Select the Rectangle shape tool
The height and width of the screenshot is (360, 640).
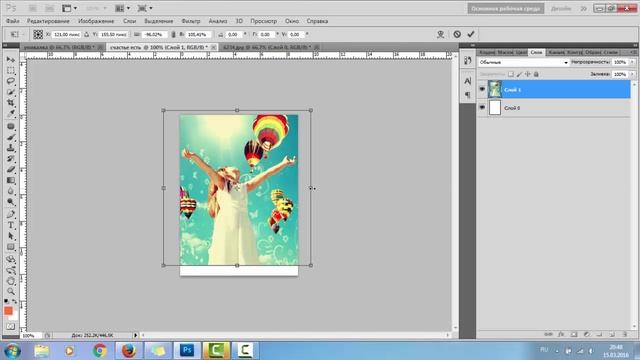(x=11, y=247)
